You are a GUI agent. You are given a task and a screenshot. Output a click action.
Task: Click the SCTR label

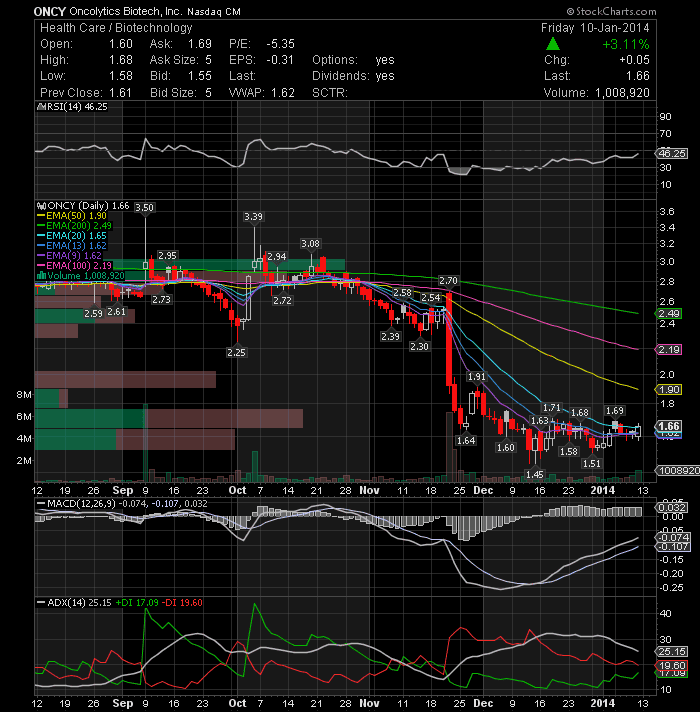[330, 93]
